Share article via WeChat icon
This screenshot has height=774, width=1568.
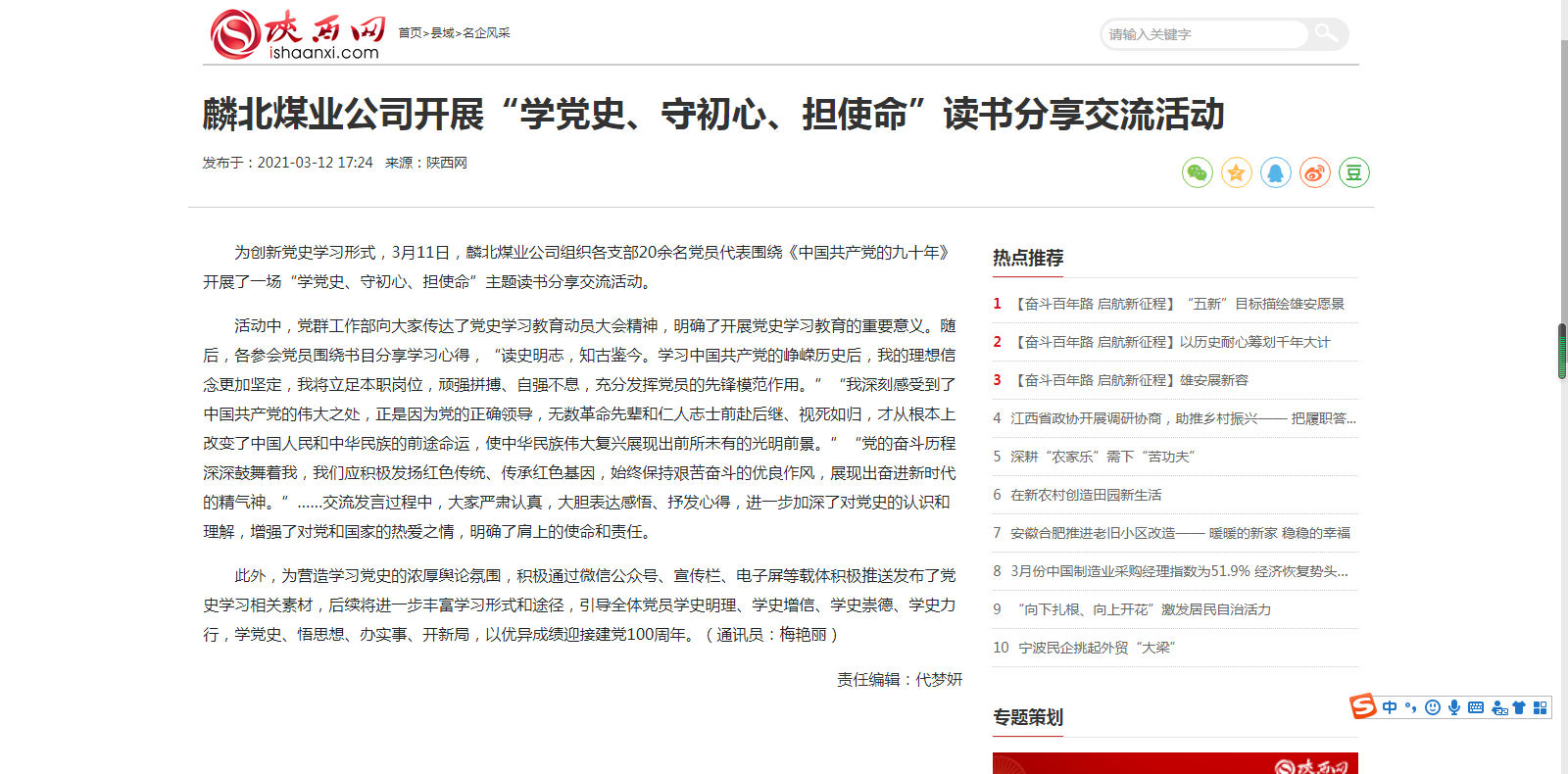(1197, 172)
